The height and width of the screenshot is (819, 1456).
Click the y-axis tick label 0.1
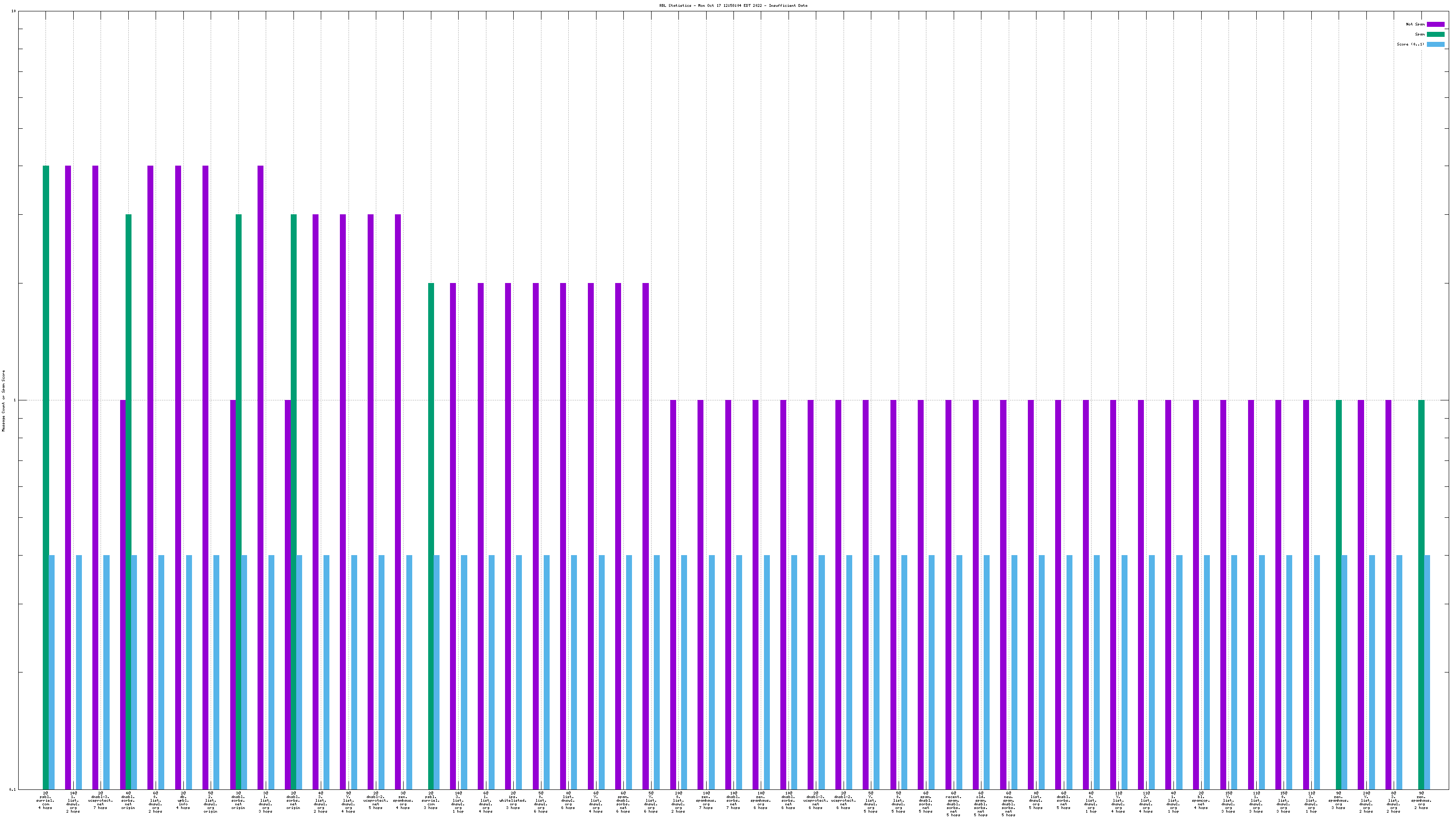[x=12, y=789]
